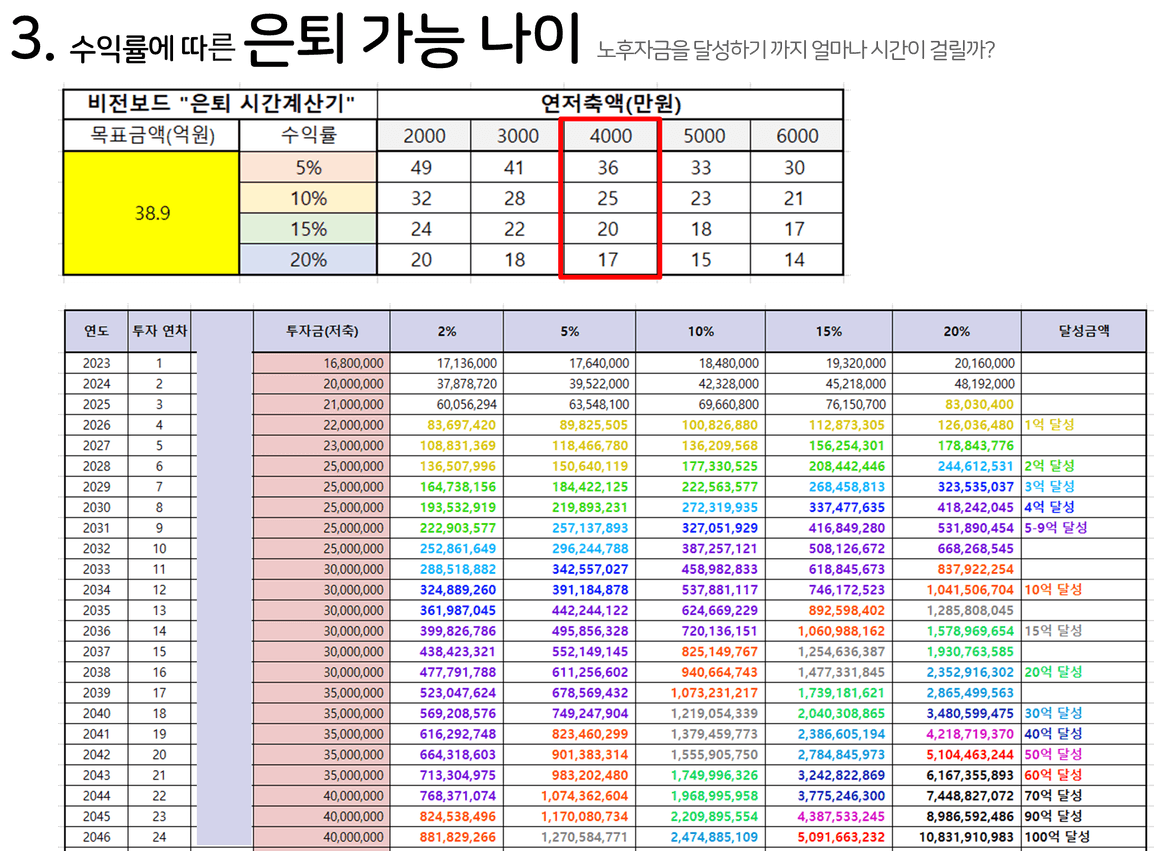Click the 연도 column header
Viewport: 1154px width, 851px height.
[x=96, y=331]
